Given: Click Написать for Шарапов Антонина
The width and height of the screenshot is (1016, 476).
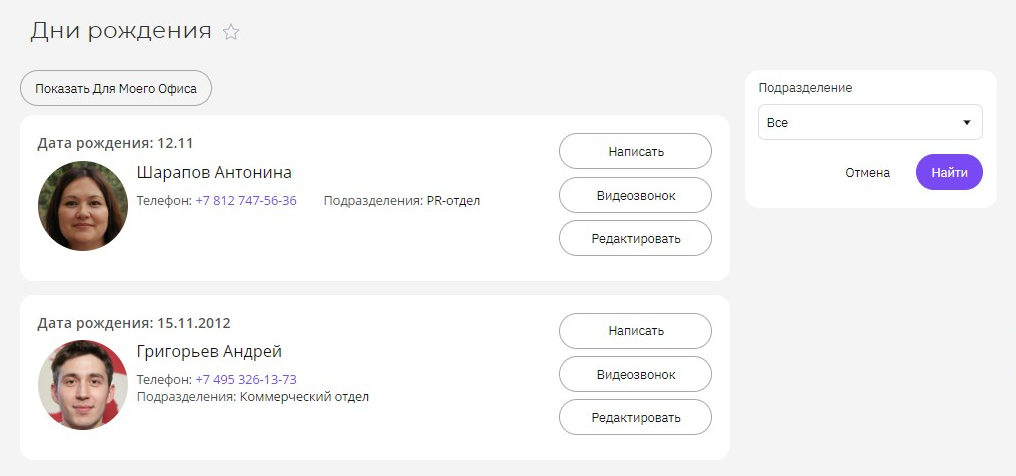Looking at the screenshot, I should 635,152.
